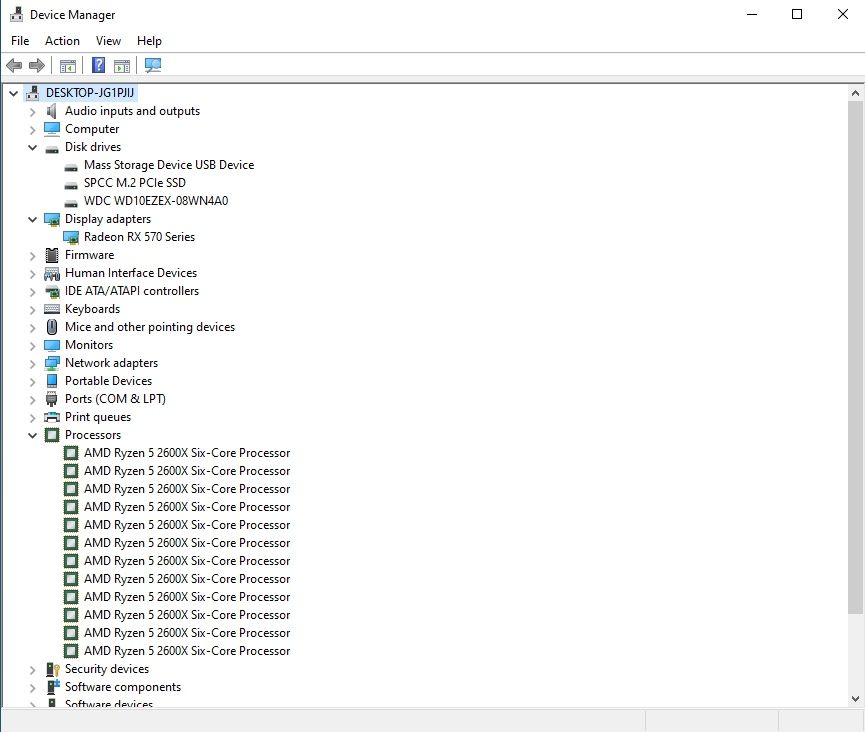
Task: Click the Firmware chip icon
Action: click(52, 255)
